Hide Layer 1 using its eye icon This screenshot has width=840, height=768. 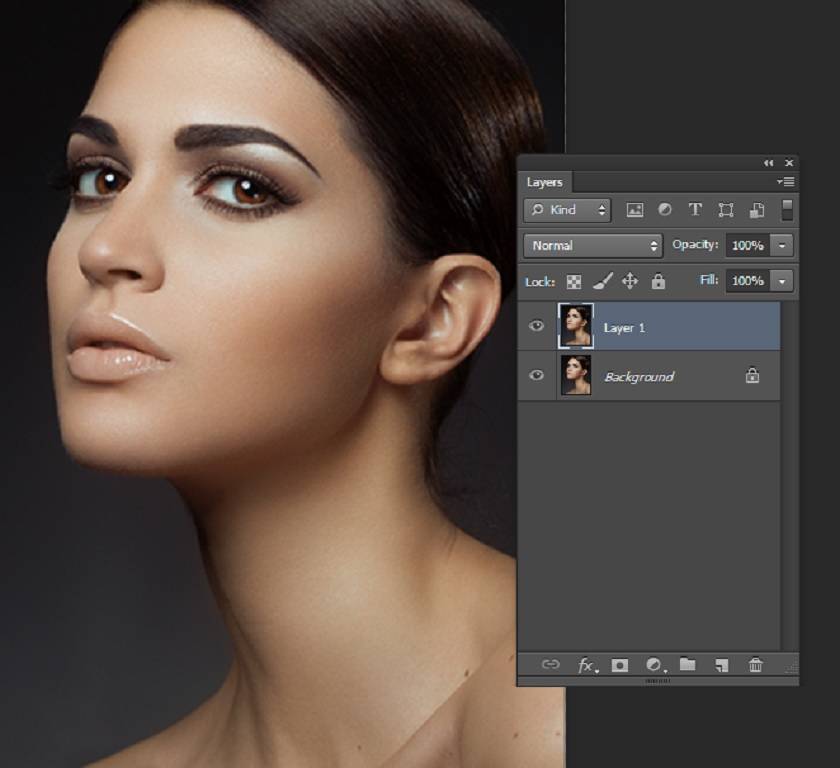pos(537,326)
